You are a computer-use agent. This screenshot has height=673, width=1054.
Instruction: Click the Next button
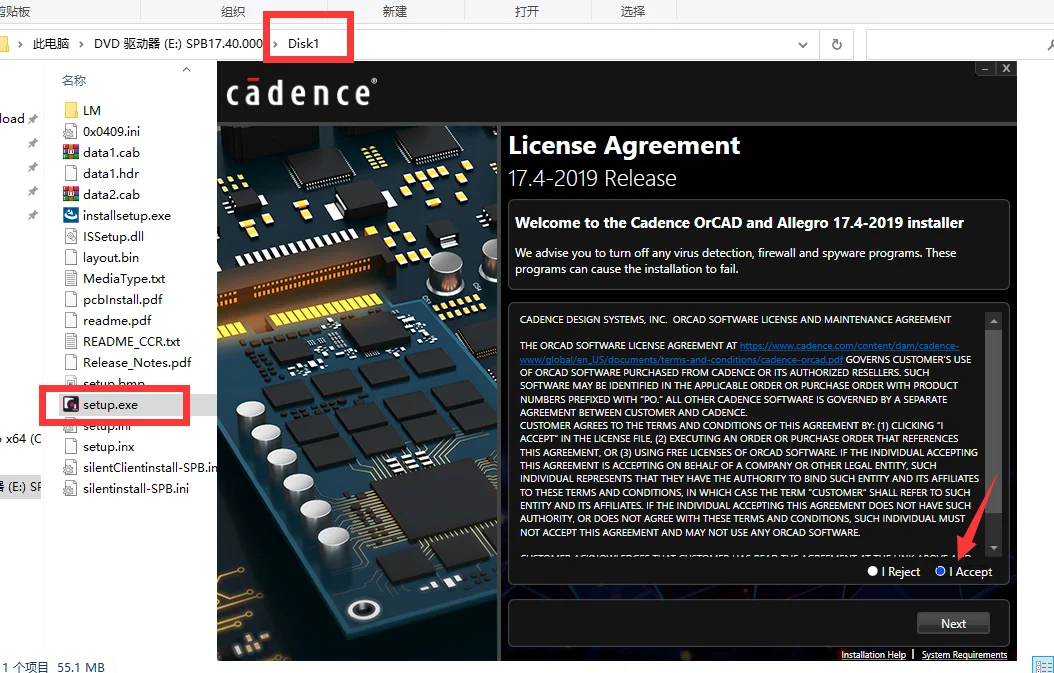pos(953,623)
